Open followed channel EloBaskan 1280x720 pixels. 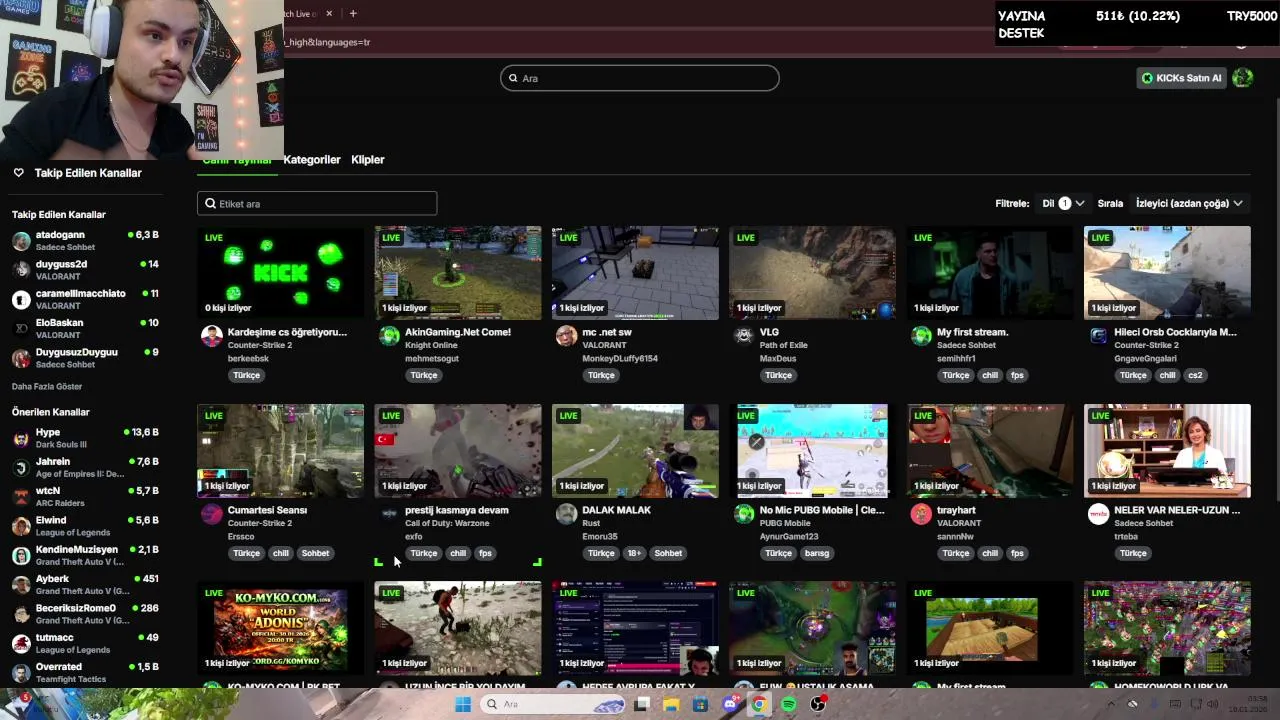click(85, 329)
